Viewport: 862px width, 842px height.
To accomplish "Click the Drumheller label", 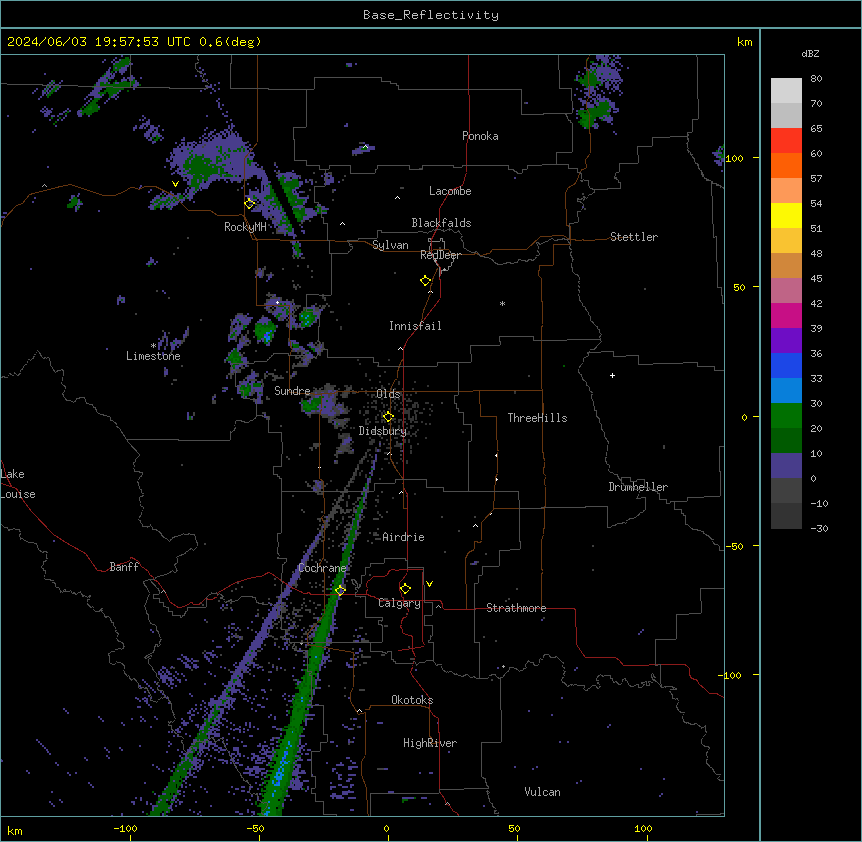I will pyautogui.click(x=638, y=487).
